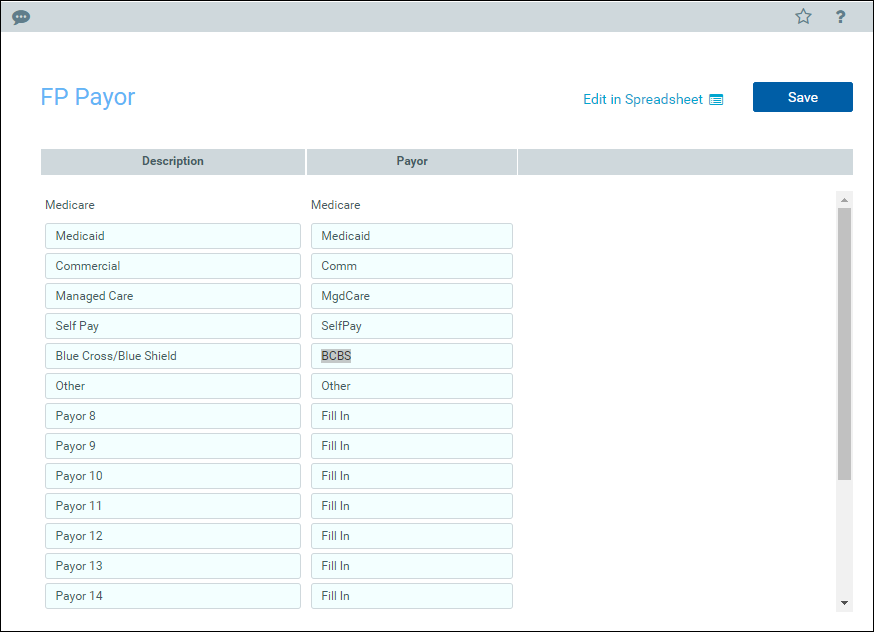Select the Description column header
Viewport: 874px width, 632px height.
click(x=173, y=162)
